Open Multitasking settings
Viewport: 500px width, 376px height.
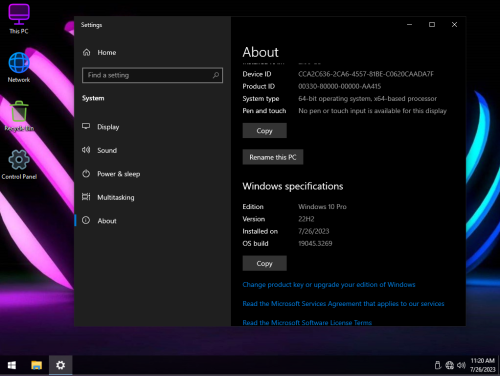(x=108, y=197)
